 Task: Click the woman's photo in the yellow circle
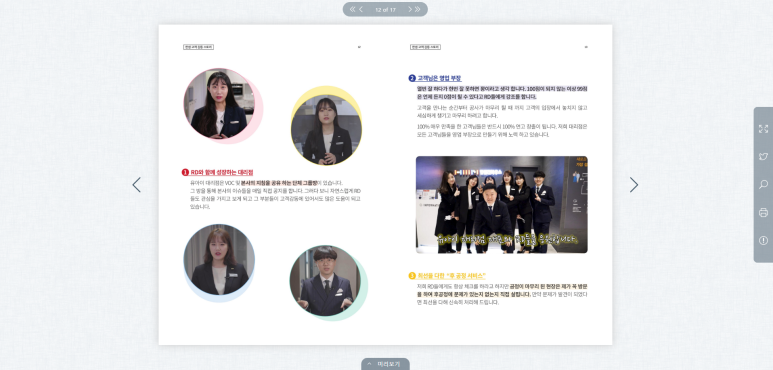point(326,130)
